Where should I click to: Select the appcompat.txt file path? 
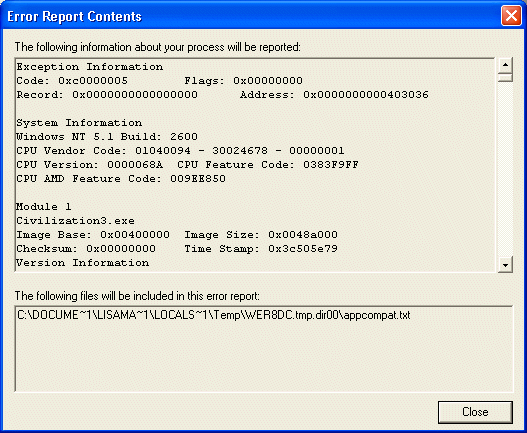point(214,315)
